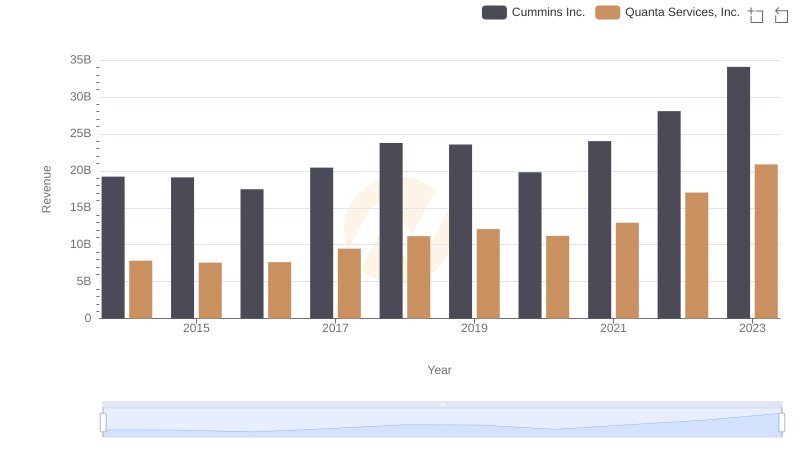Screen dimensions: 800x461
Task: Click the top grip bar of the data zoom slider
Action: click(x=442, y=404)
